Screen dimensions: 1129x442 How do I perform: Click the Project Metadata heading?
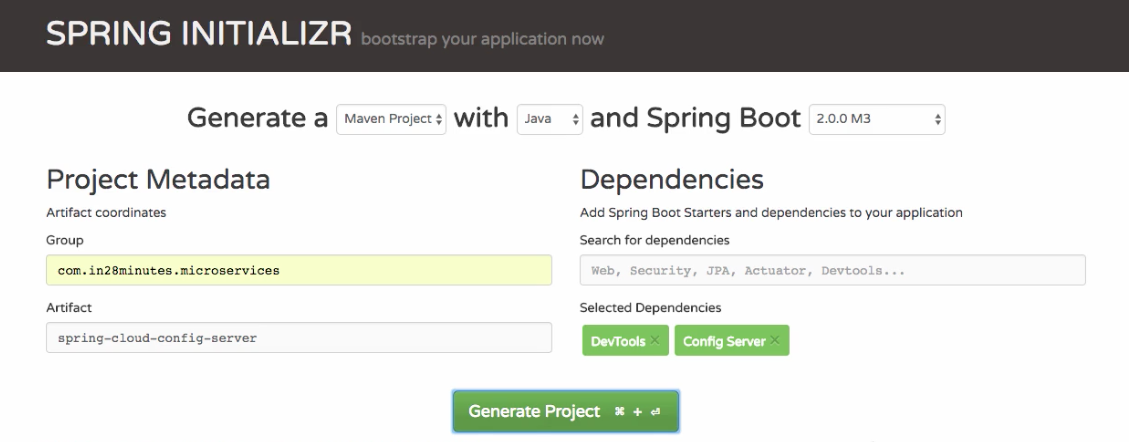(158, 179)
